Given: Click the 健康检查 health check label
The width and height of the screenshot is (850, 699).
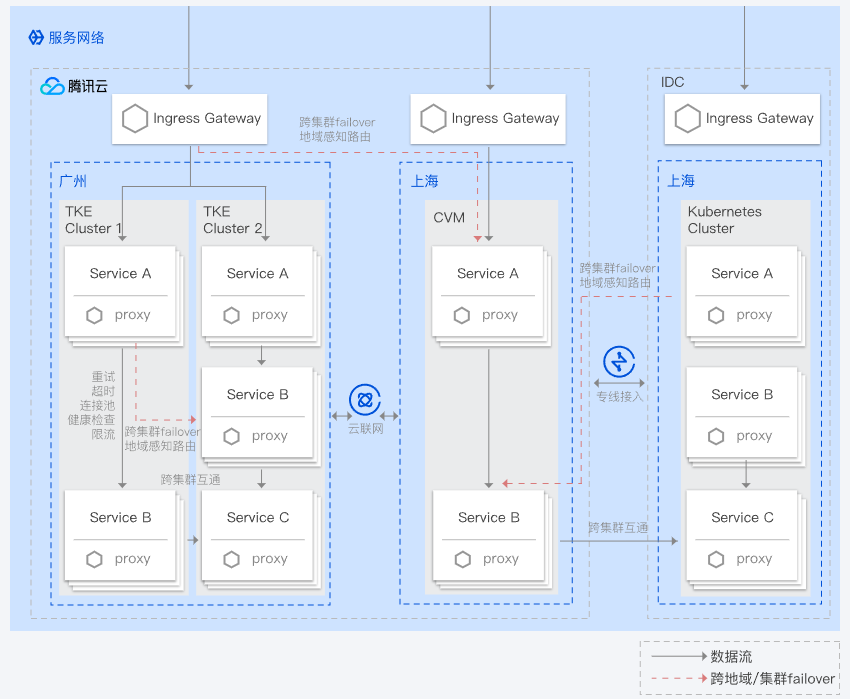Looking at the screenshot, I should pos(91,420).
